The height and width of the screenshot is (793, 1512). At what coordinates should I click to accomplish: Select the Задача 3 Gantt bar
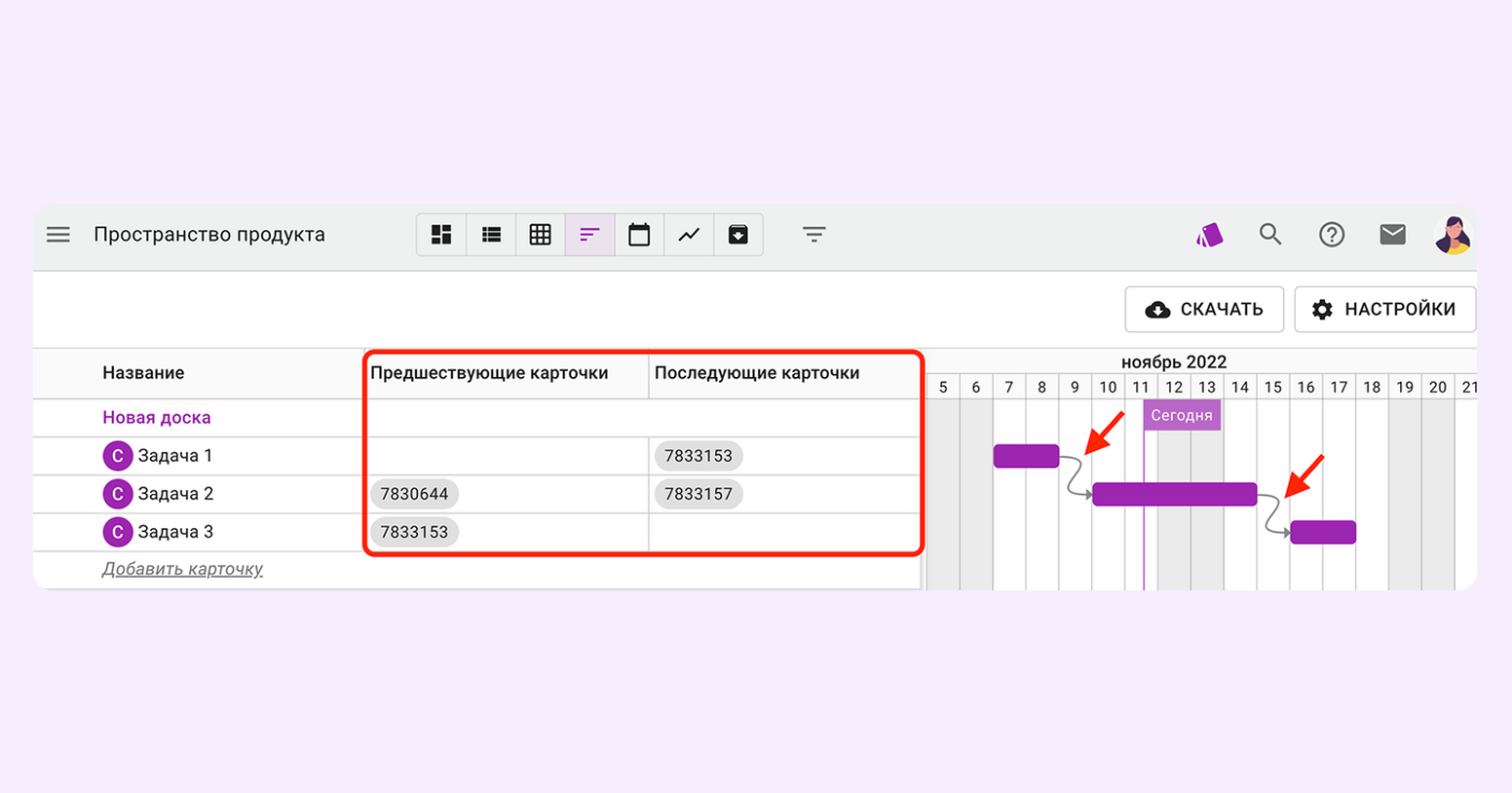1323,532
